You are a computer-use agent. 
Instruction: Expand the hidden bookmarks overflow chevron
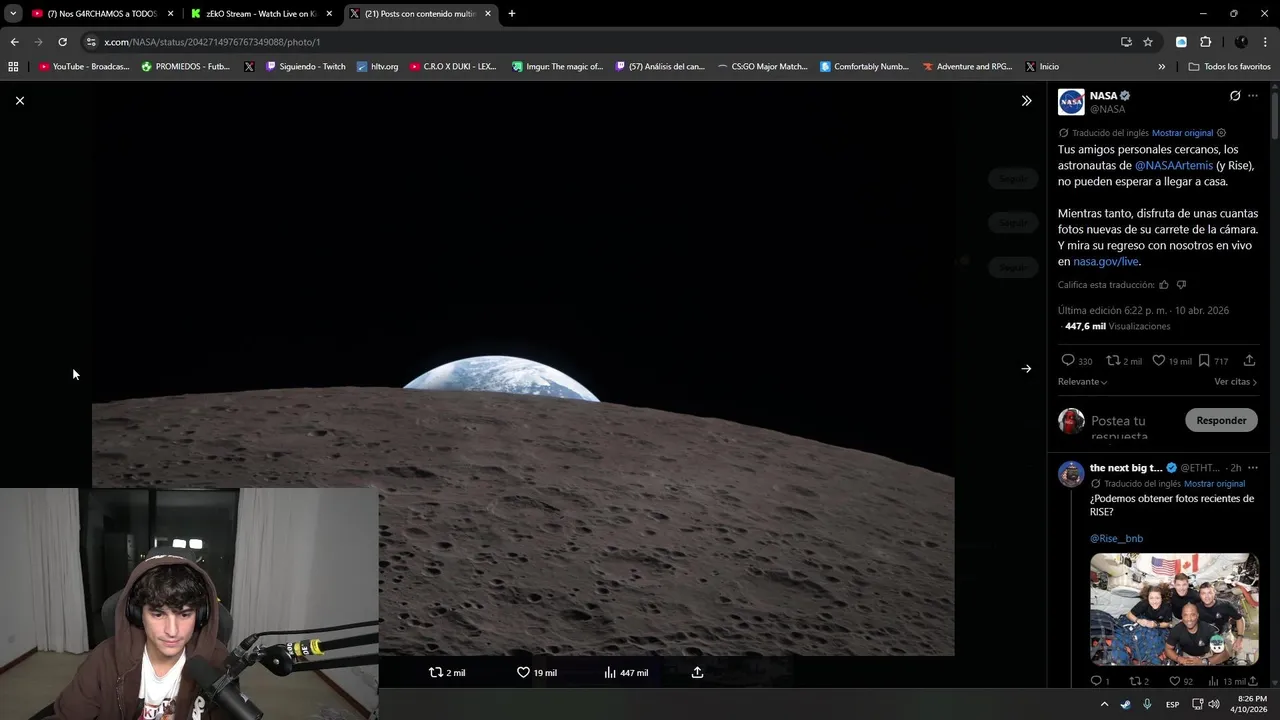point(1161,67)
